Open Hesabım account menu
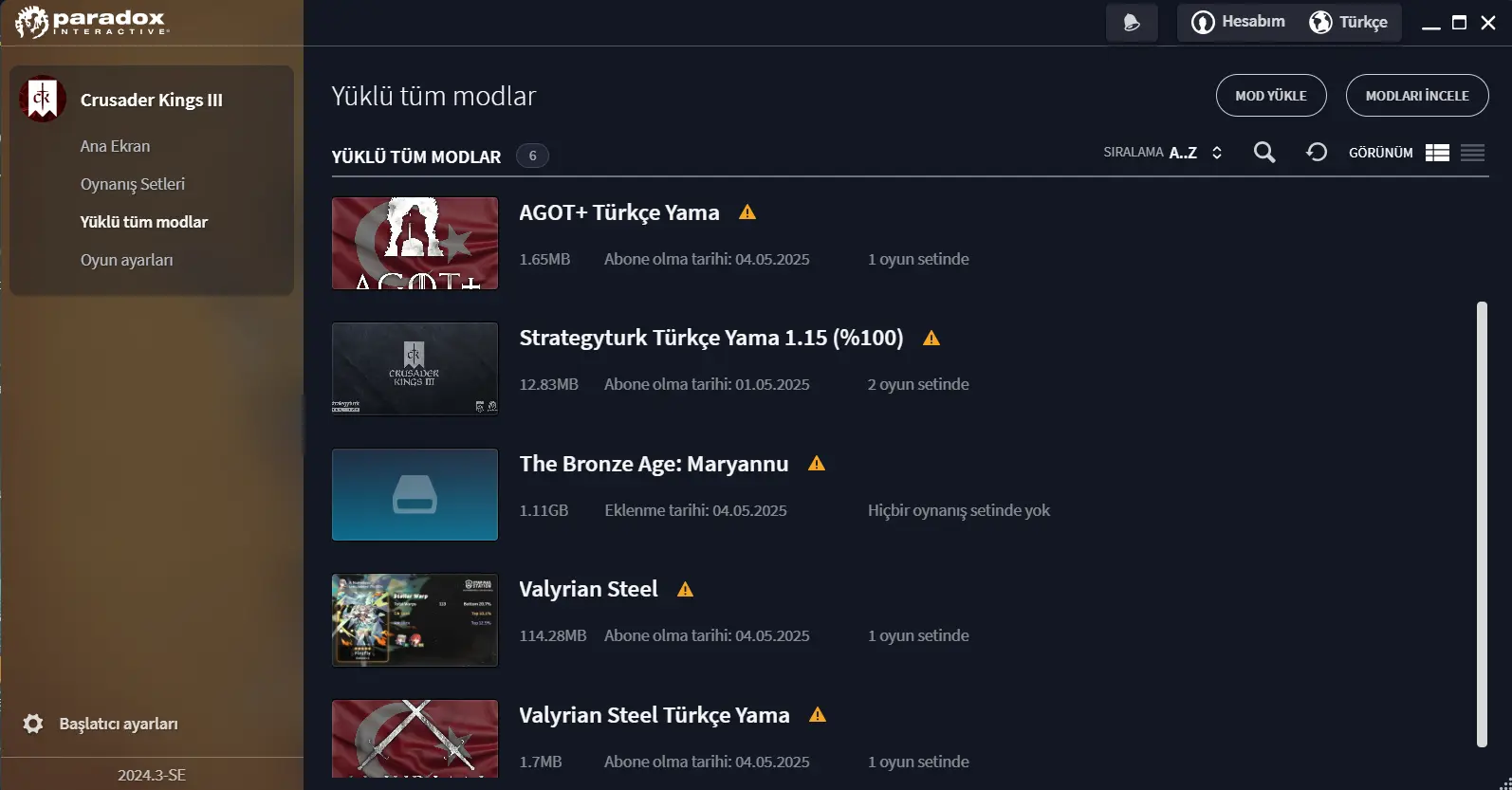The height and width of the screenshot is (790, 1512). click(x=1238, y=22)
